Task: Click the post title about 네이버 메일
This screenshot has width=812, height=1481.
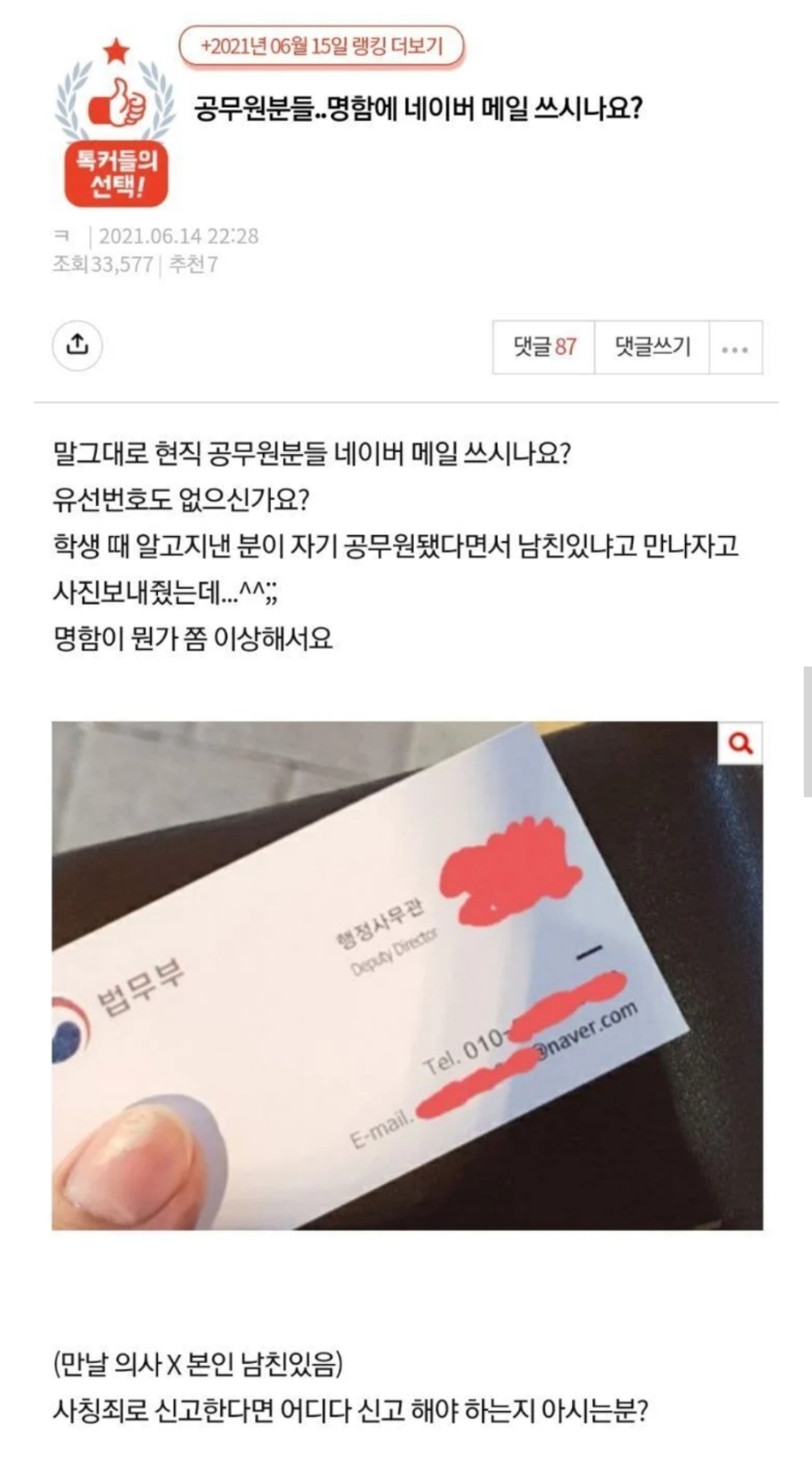Action: pos(418,109)
